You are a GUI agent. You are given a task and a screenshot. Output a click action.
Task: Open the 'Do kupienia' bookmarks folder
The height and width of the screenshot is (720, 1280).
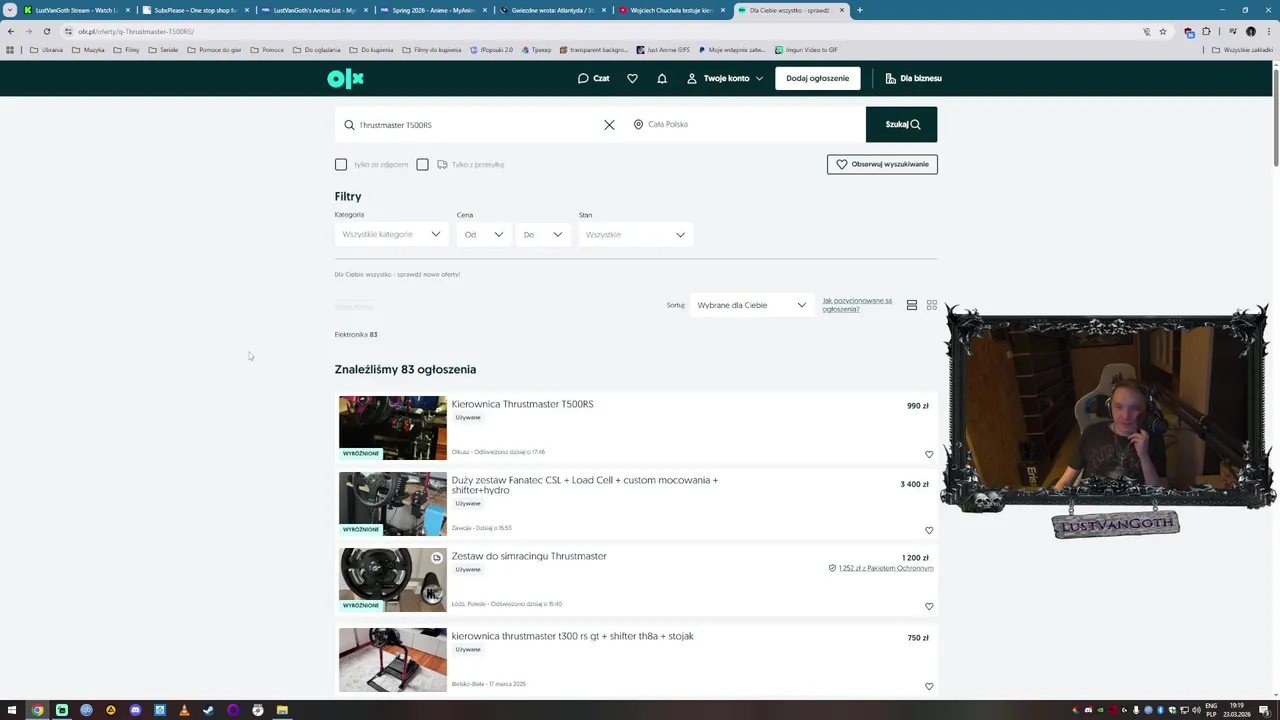pos(371,49)
